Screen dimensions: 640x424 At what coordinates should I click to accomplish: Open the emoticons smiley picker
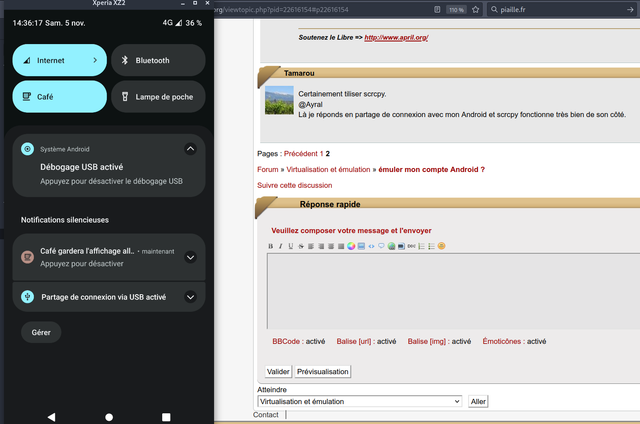[x=441, y=246]
